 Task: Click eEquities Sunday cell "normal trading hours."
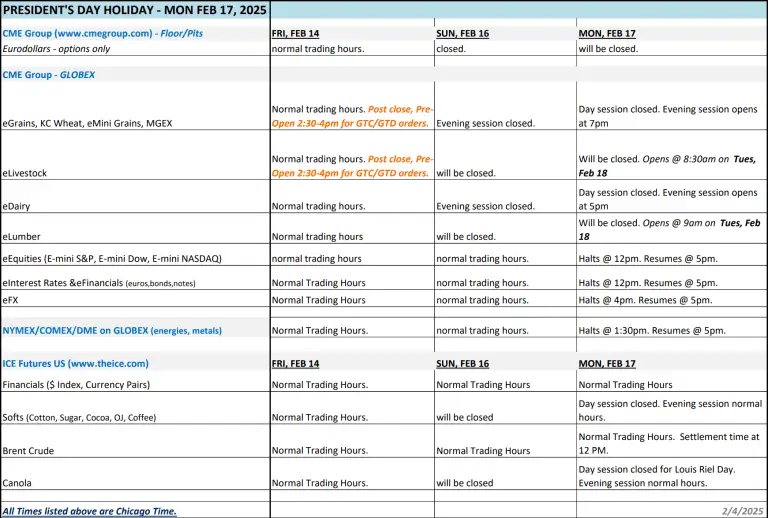click(x=482, y=259)
